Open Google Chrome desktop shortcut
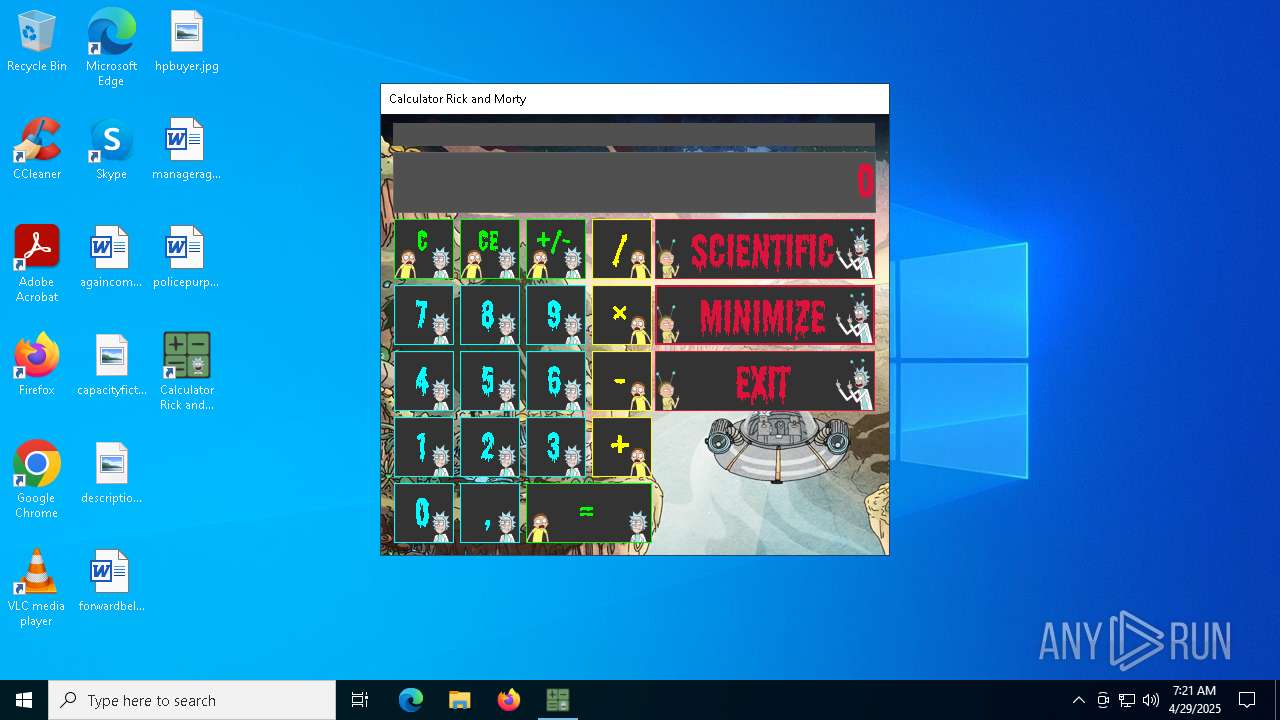The width and height of the screenshot is (1280, 720). click(37, 480)
